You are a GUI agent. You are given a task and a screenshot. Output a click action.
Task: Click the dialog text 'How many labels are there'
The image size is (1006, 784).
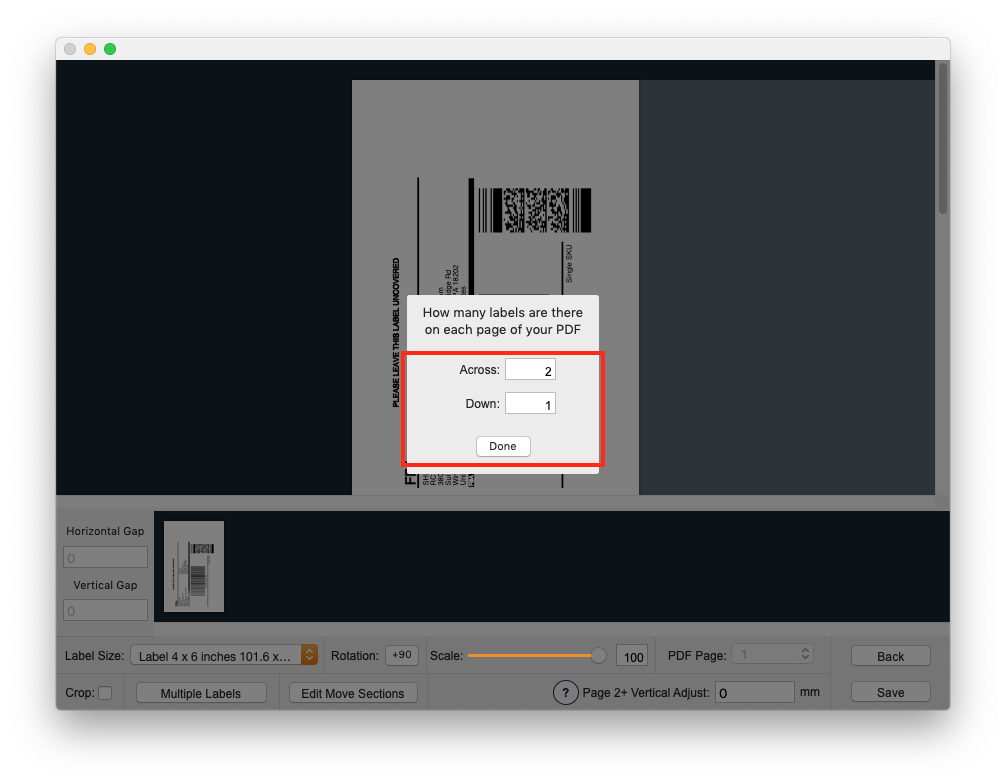503,312
